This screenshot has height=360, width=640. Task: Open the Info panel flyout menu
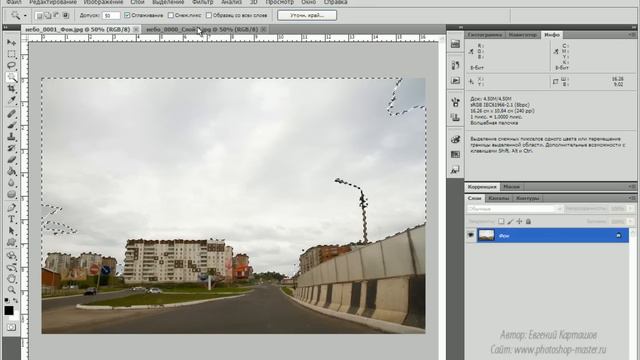(632, 35)
